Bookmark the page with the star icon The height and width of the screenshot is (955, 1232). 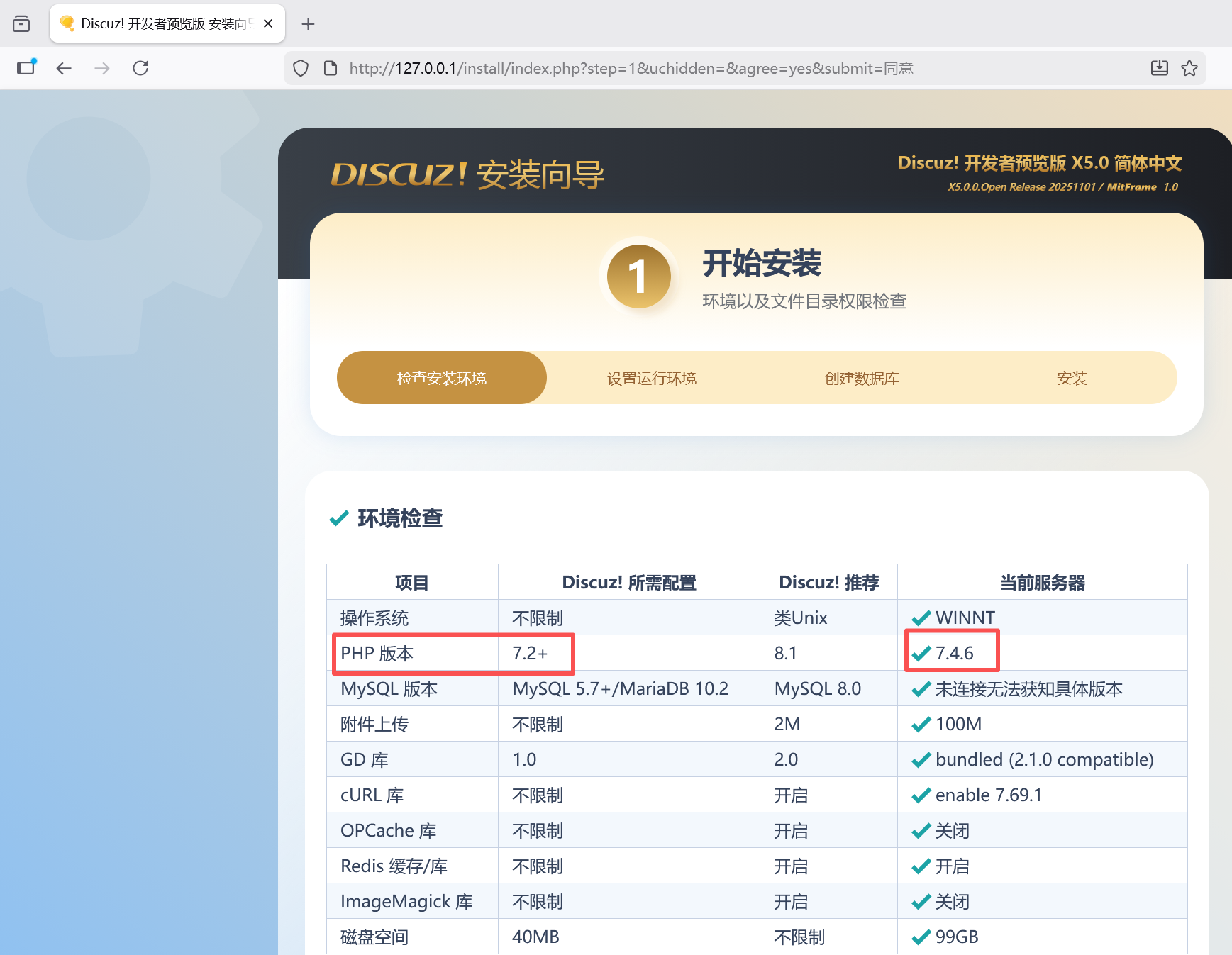1189,68
